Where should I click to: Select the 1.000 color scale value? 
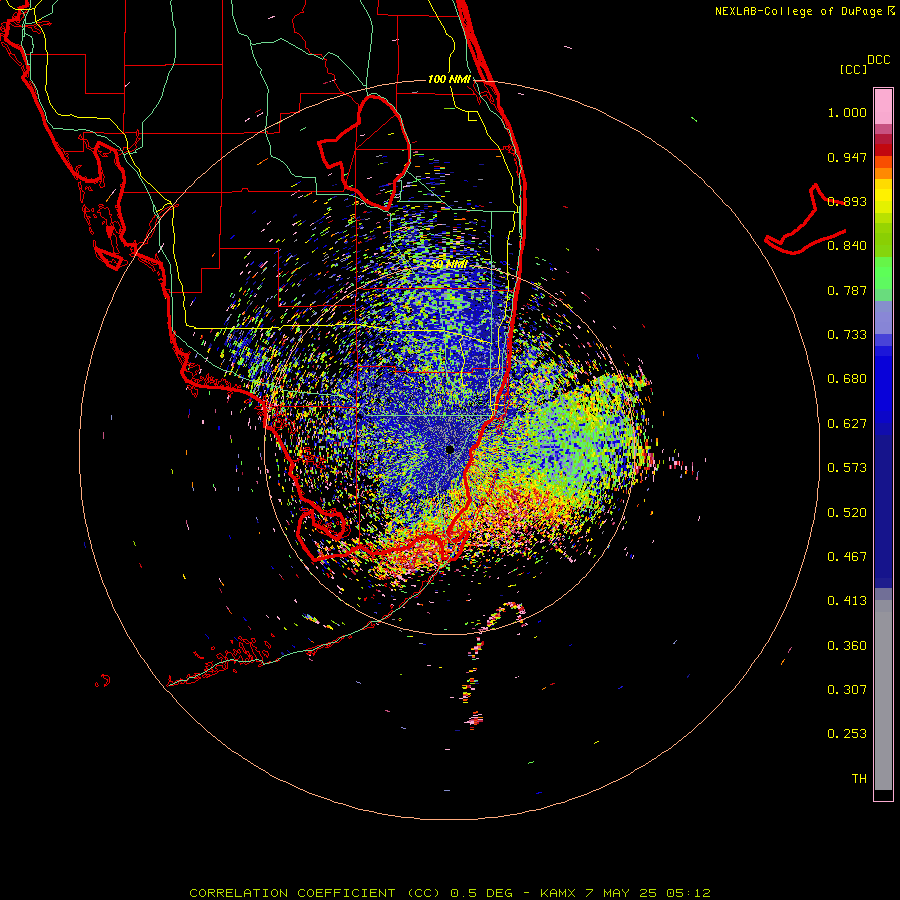click(x=847, y=112)
